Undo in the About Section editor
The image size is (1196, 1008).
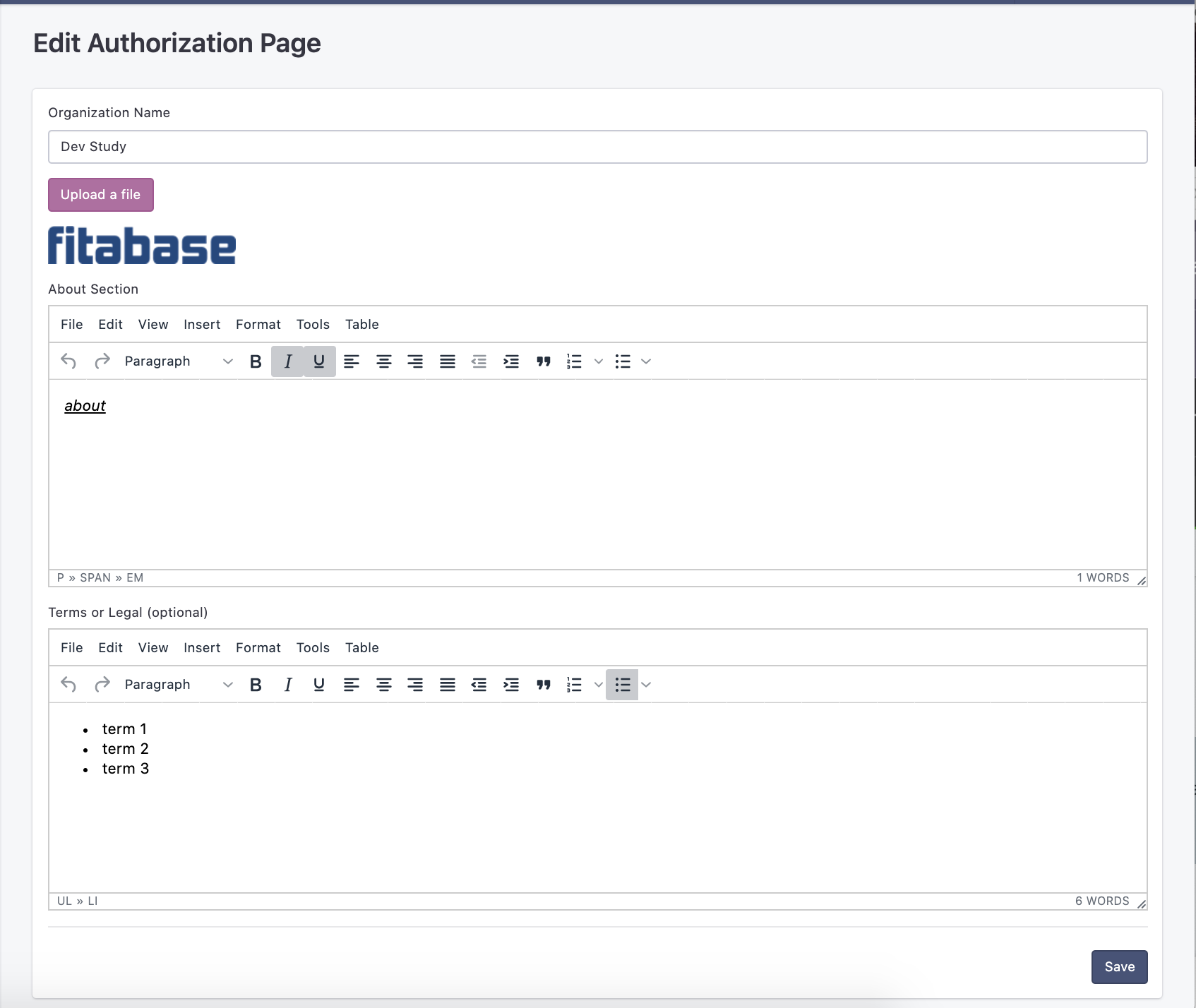click(x=68, y=361)
